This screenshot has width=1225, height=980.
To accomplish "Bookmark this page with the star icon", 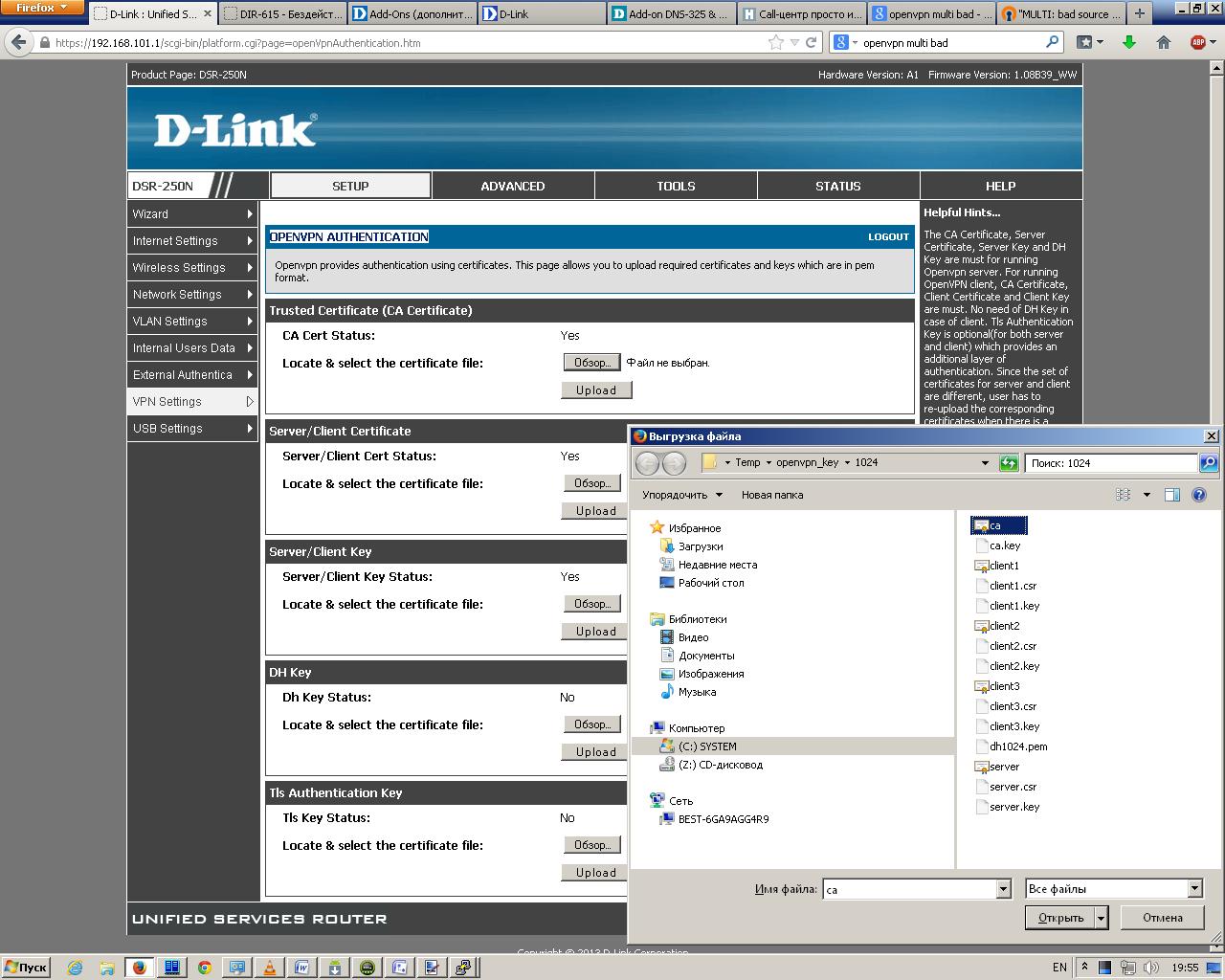I will coord(776,42).
